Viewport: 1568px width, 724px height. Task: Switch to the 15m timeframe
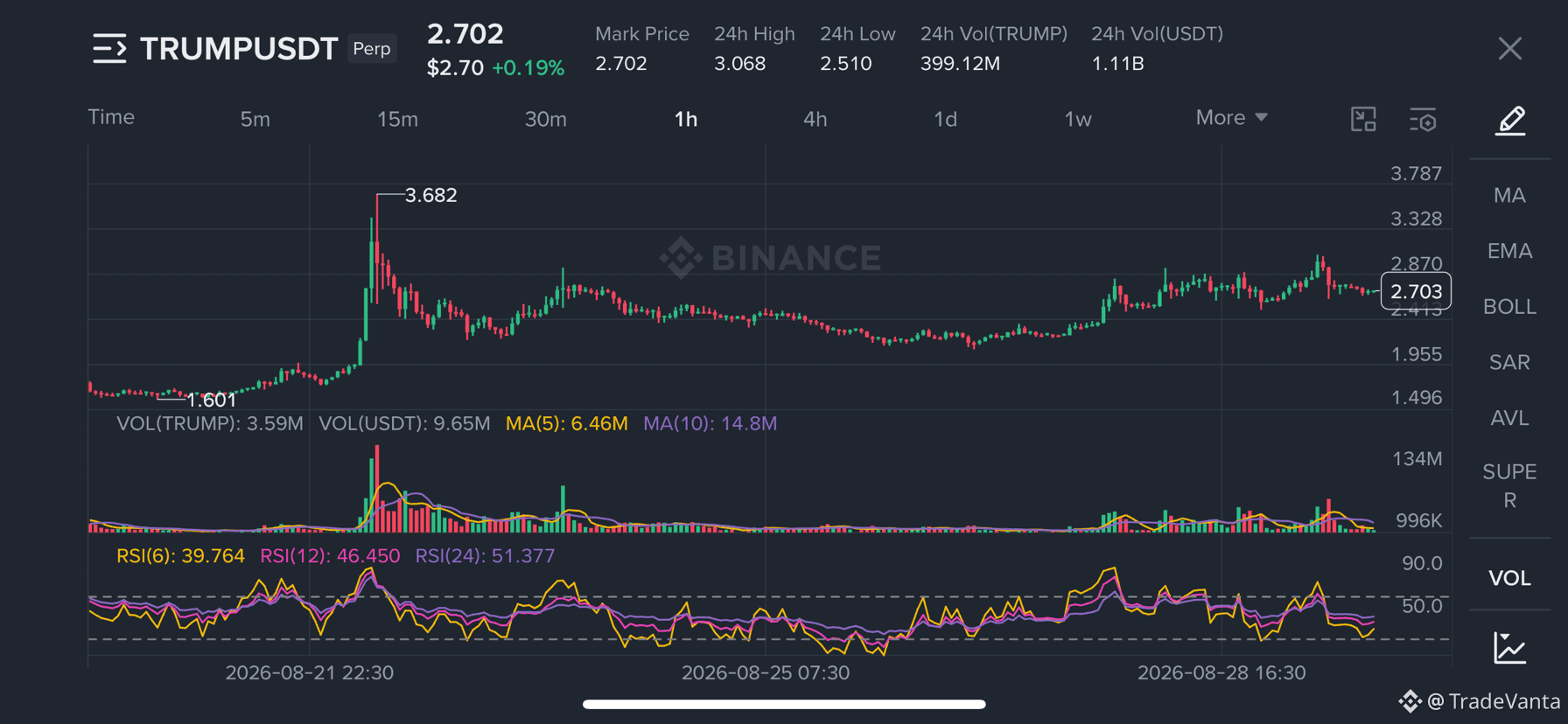pos(397,119)
